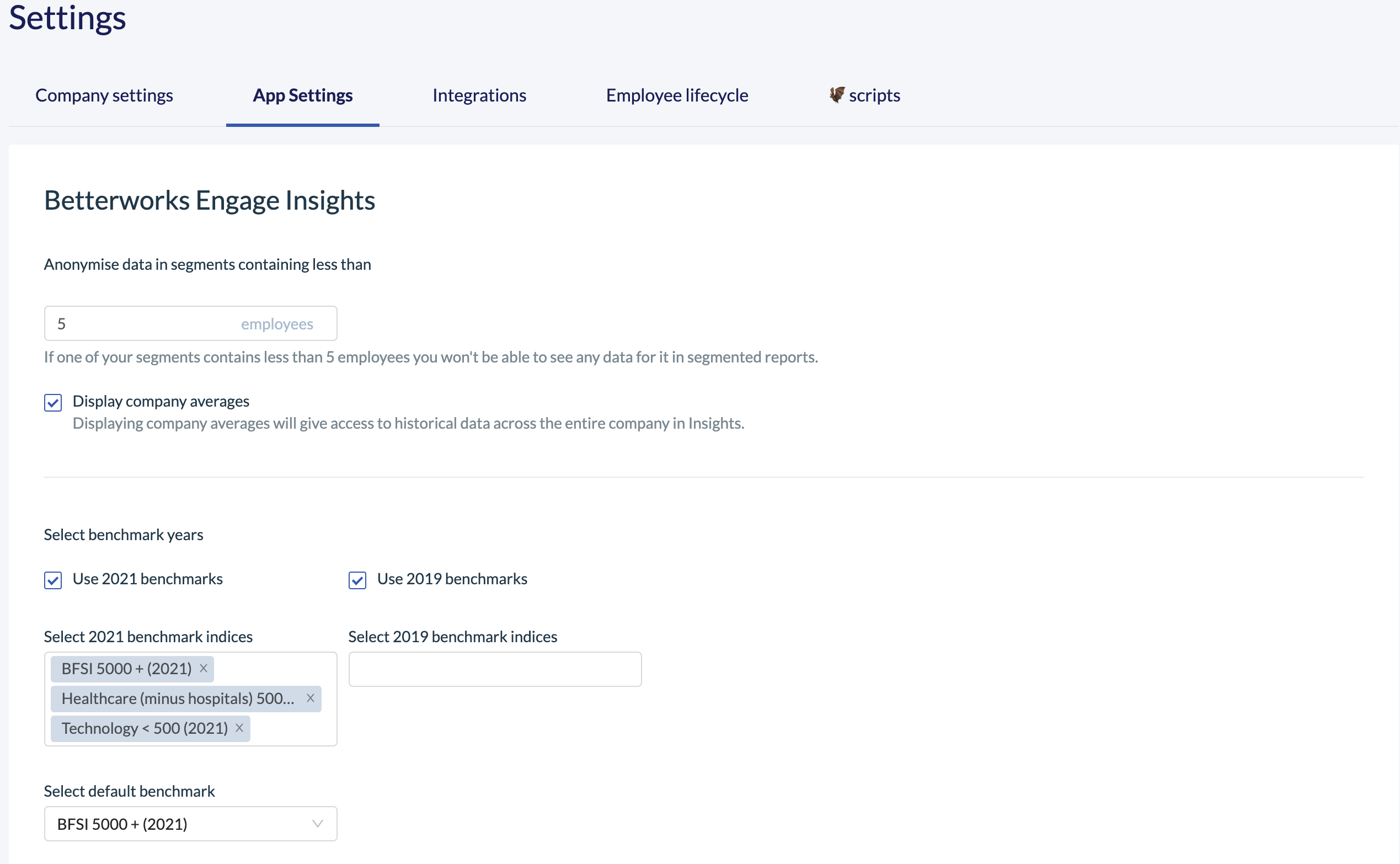Uncheck Use 2021 benchmarks
1400x864 pixels.
click(53, 580)
